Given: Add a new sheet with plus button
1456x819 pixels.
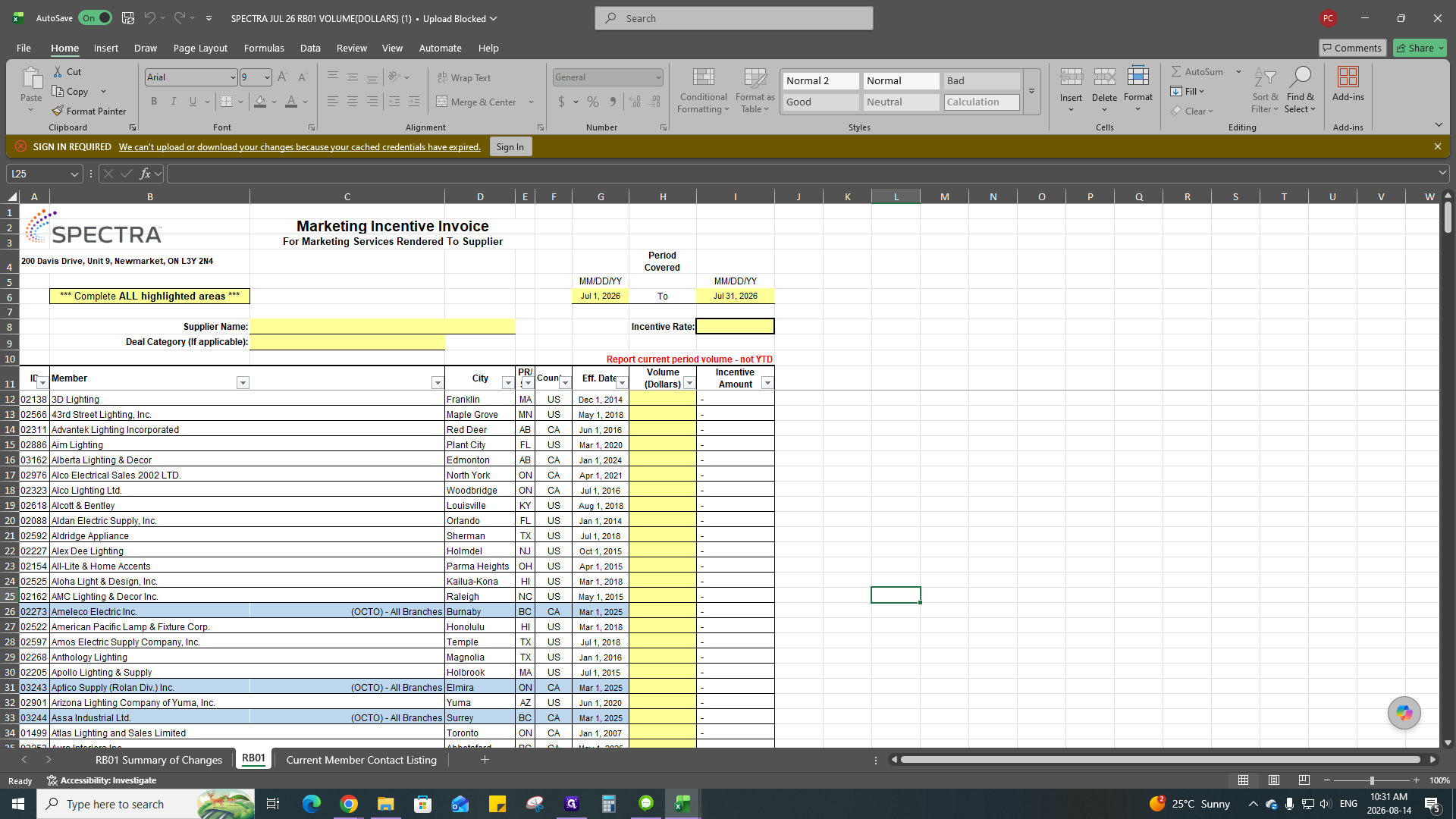Looking at the screenshot, I should pyautogui.click(x=485, y=760).
